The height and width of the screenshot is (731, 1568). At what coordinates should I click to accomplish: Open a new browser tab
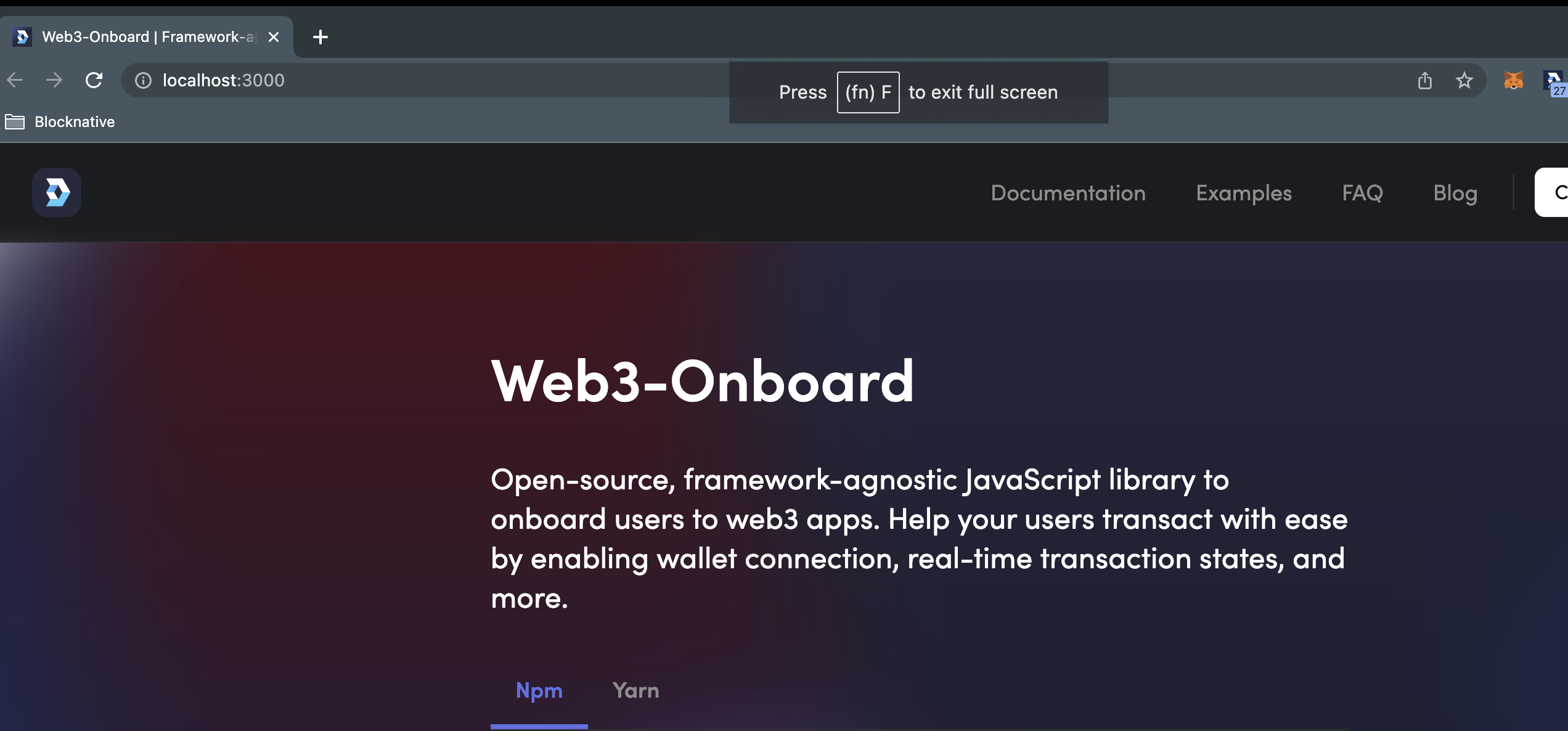pos(320,37)
